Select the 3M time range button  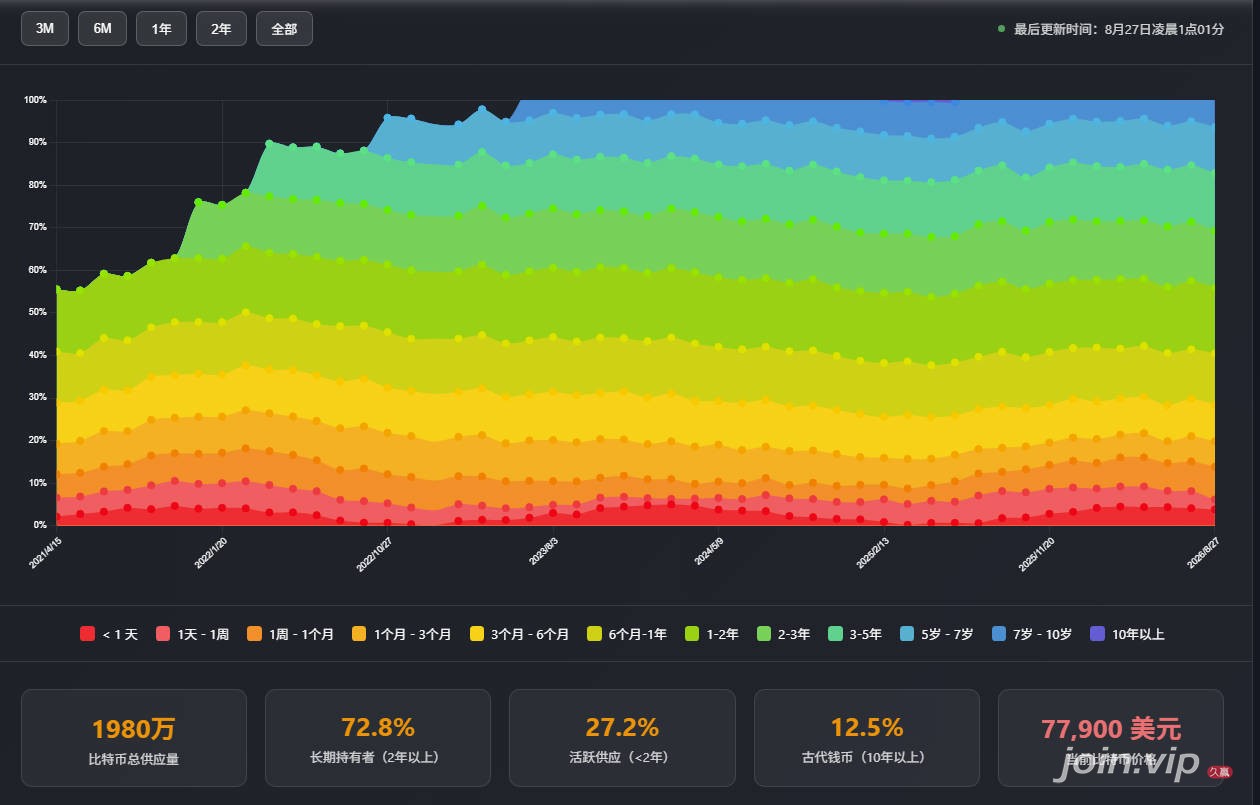click(45, 29)
